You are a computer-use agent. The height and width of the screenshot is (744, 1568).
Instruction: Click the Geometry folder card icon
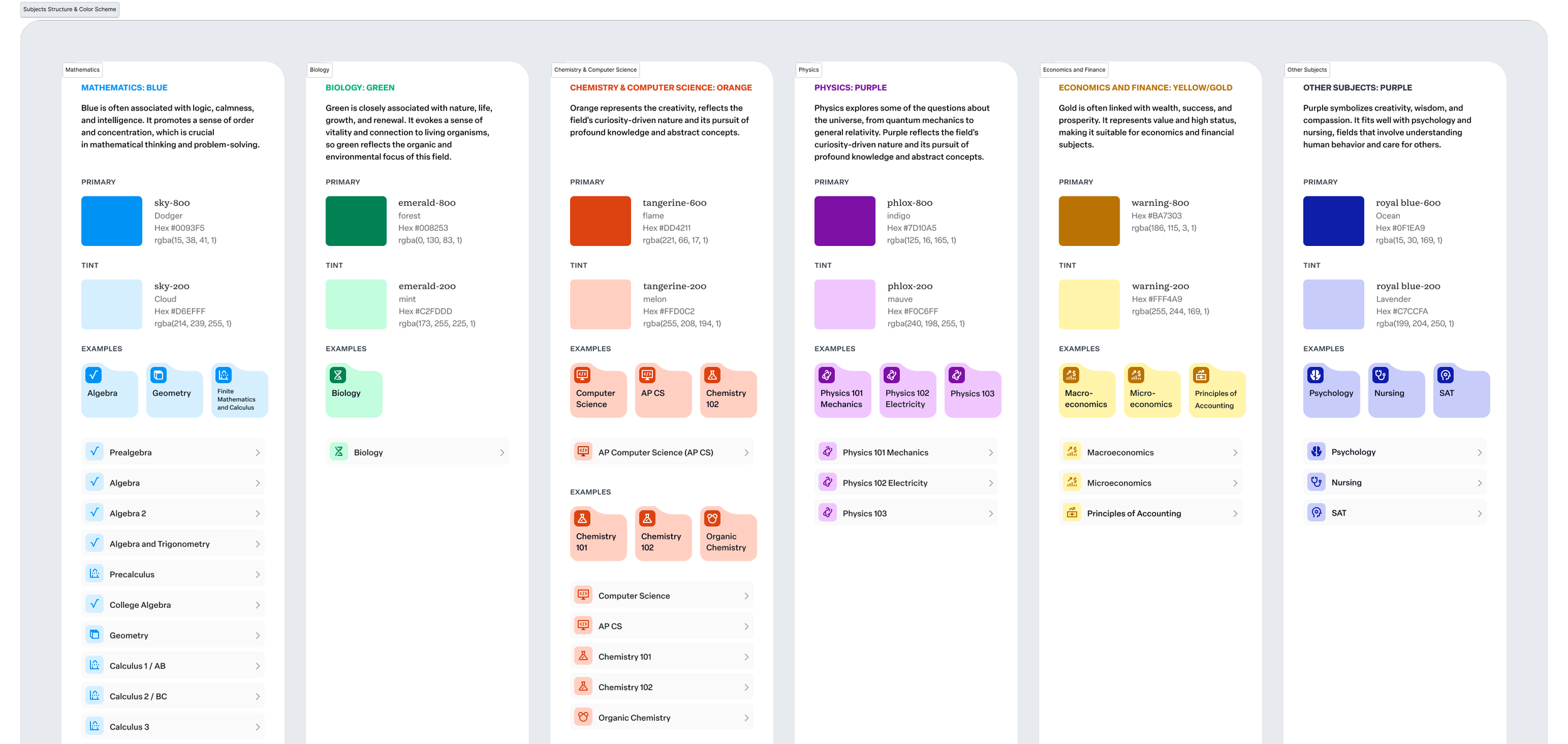coord(159,375)
